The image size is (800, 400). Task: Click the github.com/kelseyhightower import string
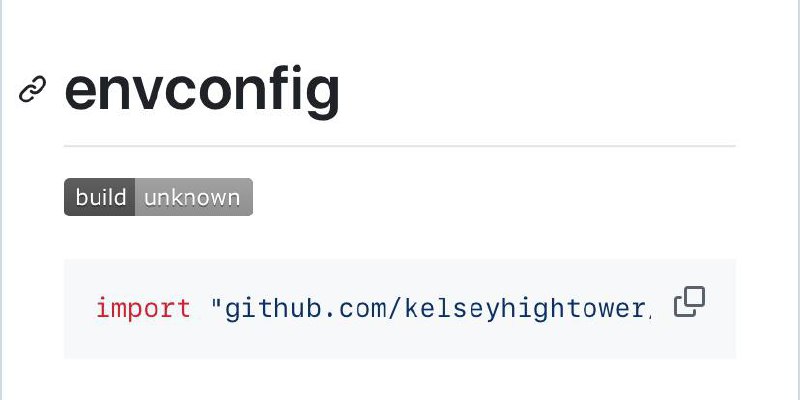[431, 308]
